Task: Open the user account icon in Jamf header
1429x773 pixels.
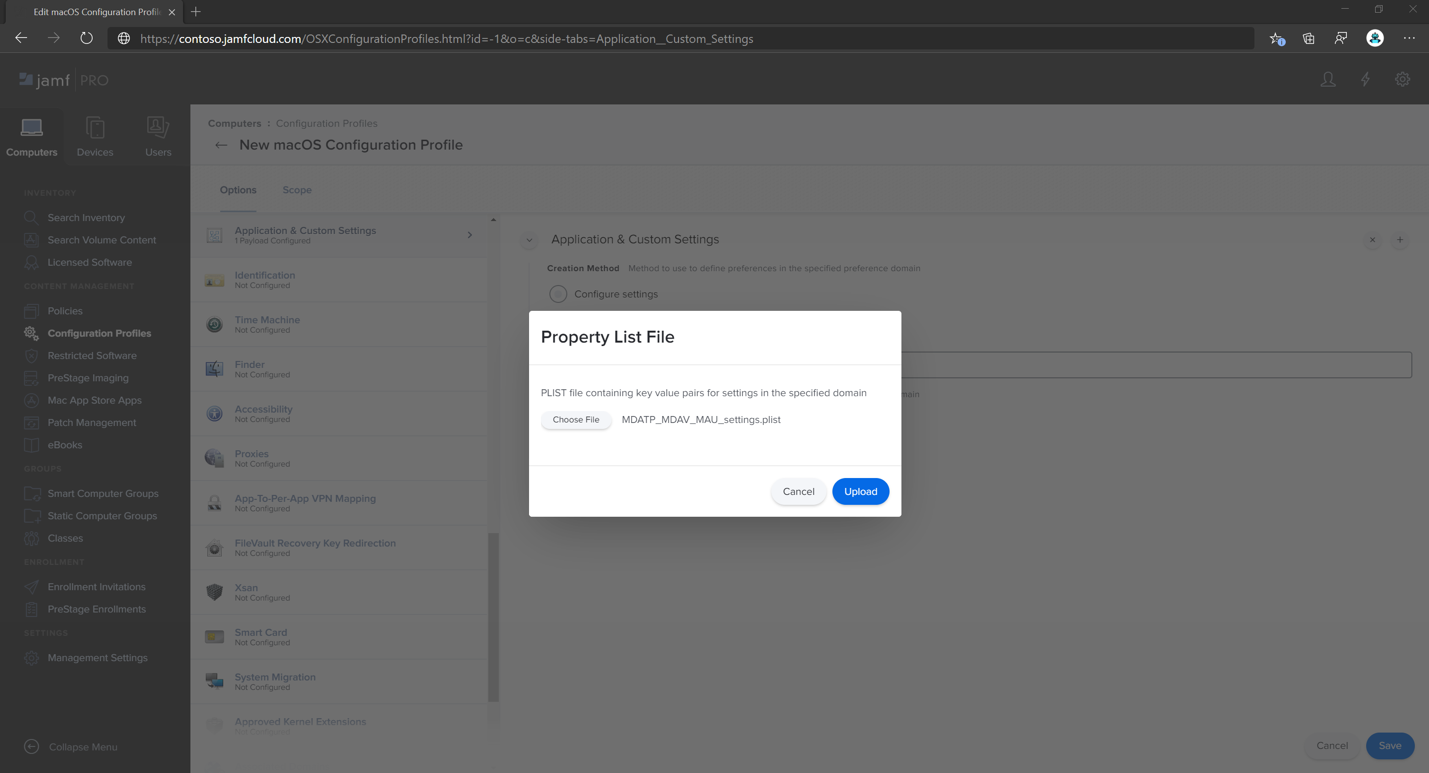Action: pos(1328,80)
